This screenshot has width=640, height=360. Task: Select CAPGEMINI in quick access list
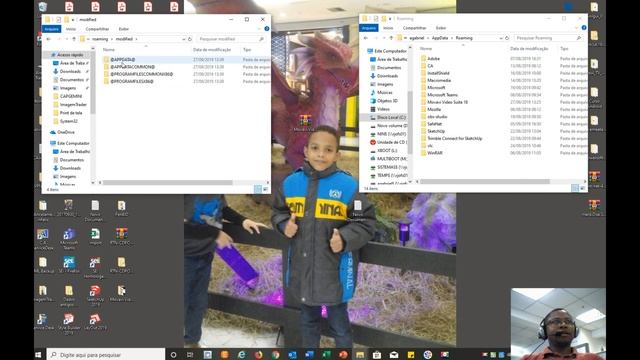point(71,96)
